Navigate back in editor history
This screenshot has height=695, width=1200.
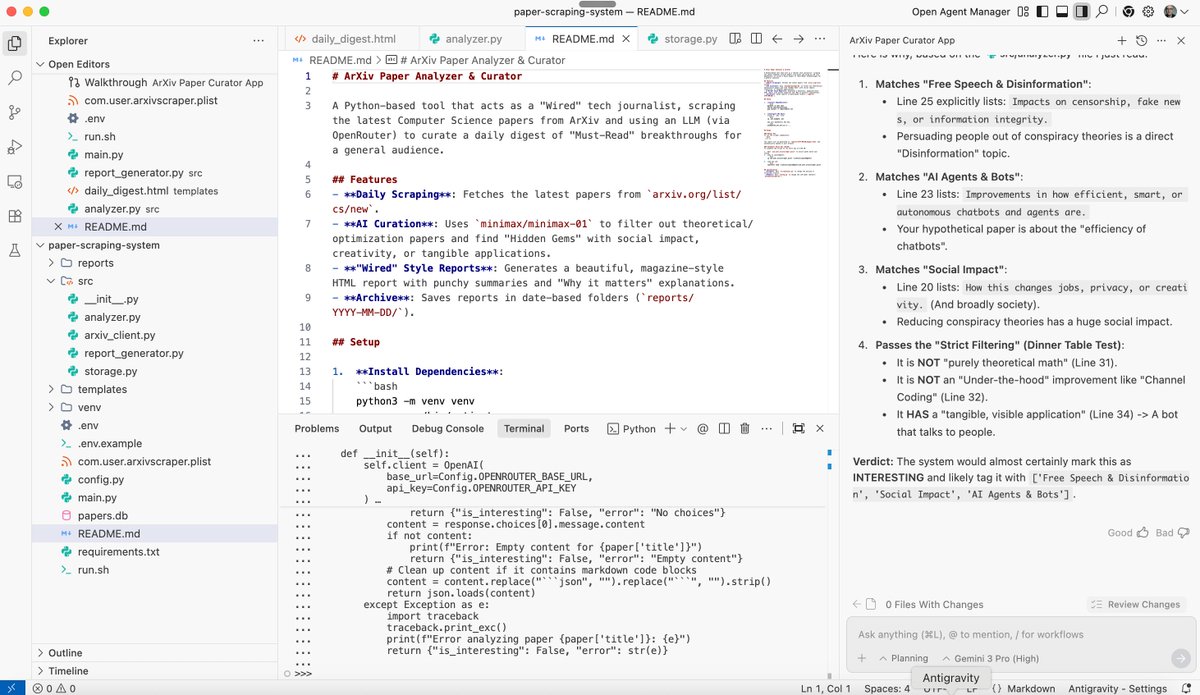pyautogui.click(x=776, y=39)
